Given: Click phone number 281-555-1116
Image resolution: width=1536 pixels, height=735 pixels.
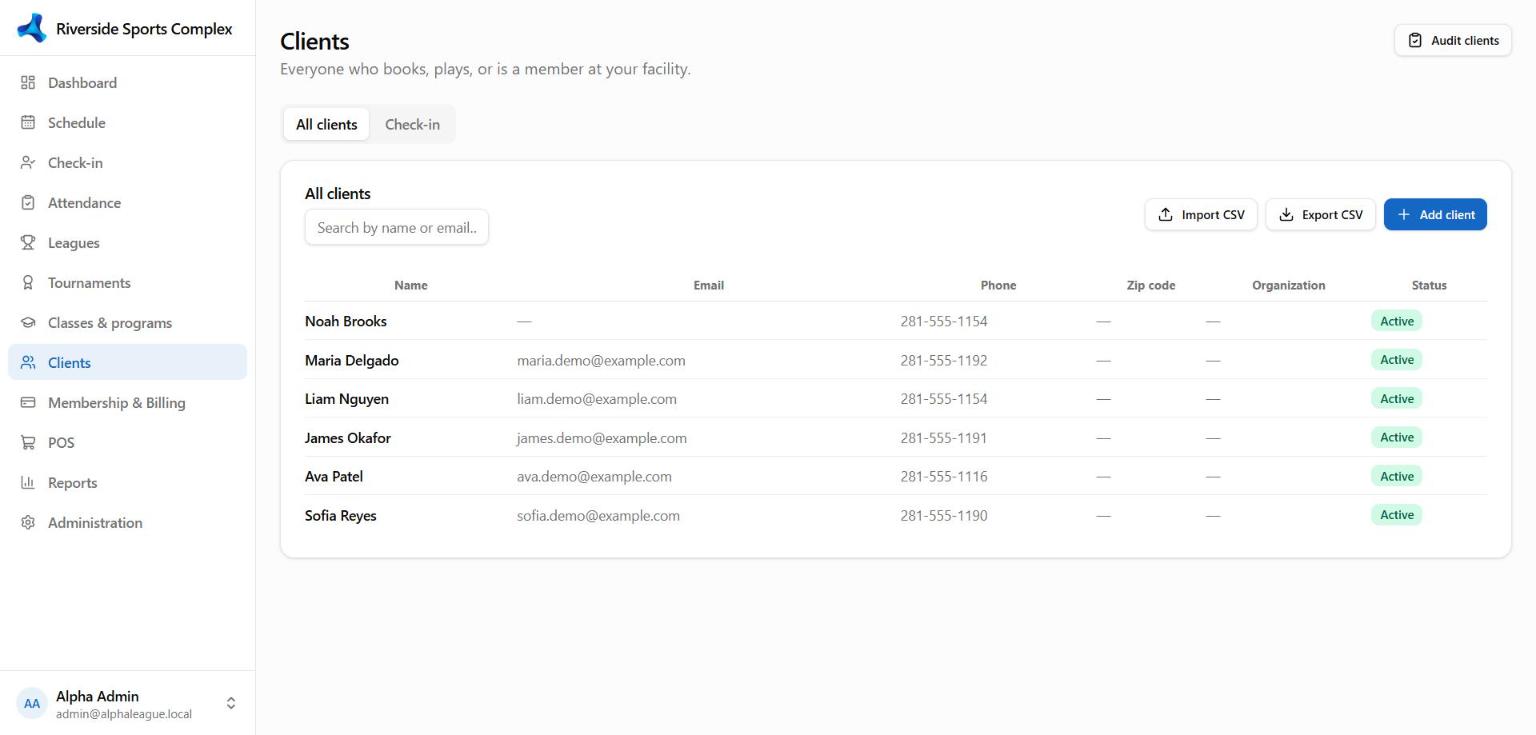Looking at the screenshot, I should coord(944,477).
